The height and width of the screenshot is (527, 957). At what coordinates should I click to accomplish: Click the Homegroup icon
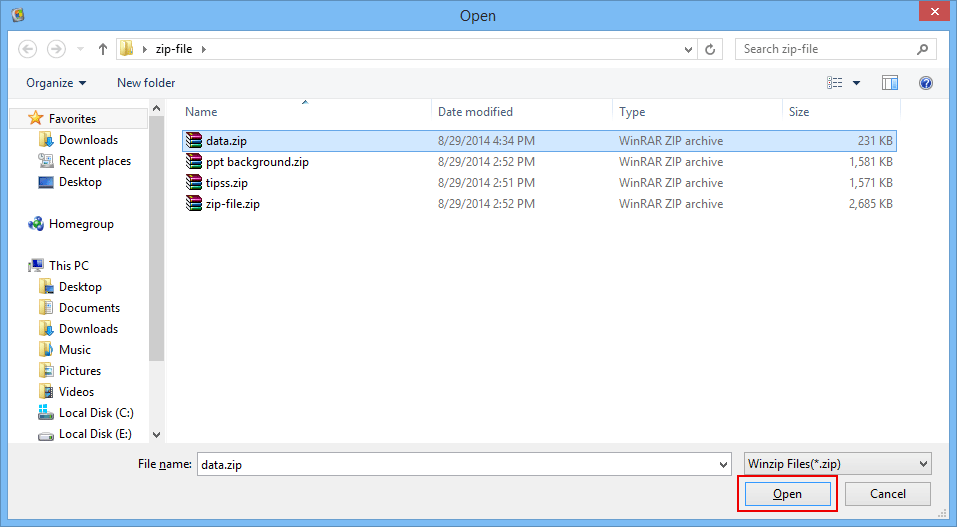pos(36,224)
